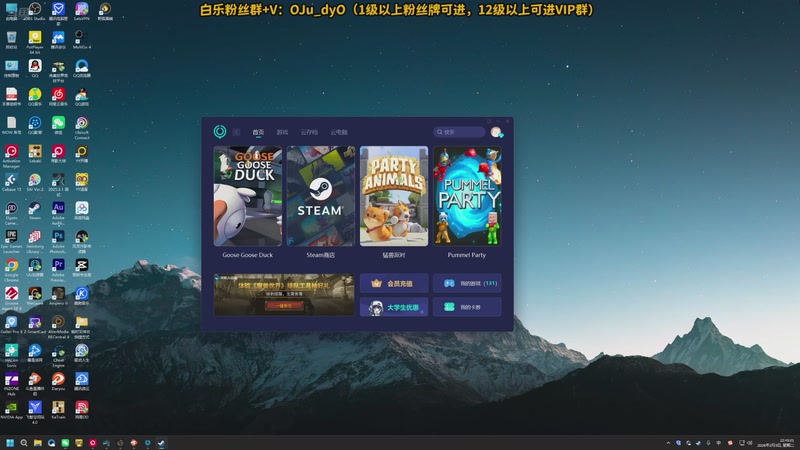
Task: Focus the 搜索 search field
Action: [x=459, y=132]
